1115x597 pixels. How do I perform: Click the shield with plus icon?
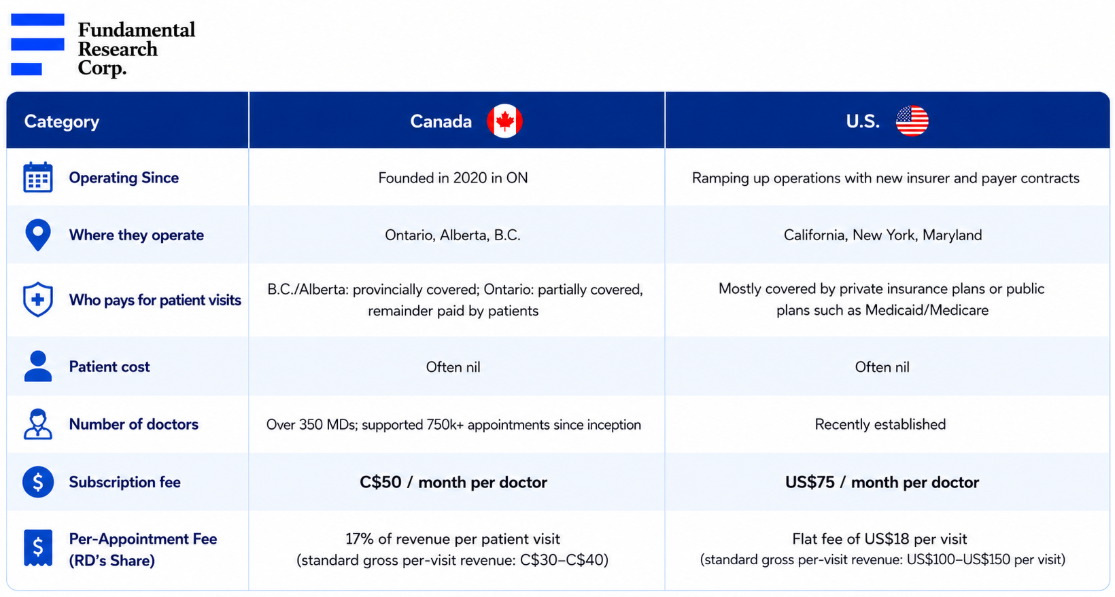click(x=38, y=299)
